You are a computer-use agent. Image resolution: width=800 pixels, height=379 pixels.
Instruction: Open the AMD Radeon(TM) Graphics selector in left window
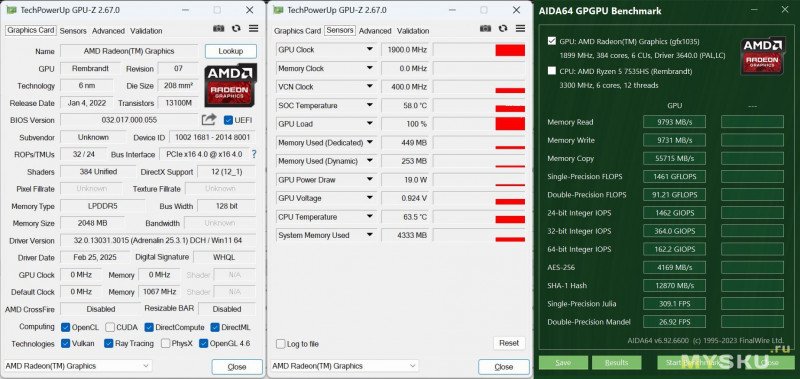coord(78,366)
